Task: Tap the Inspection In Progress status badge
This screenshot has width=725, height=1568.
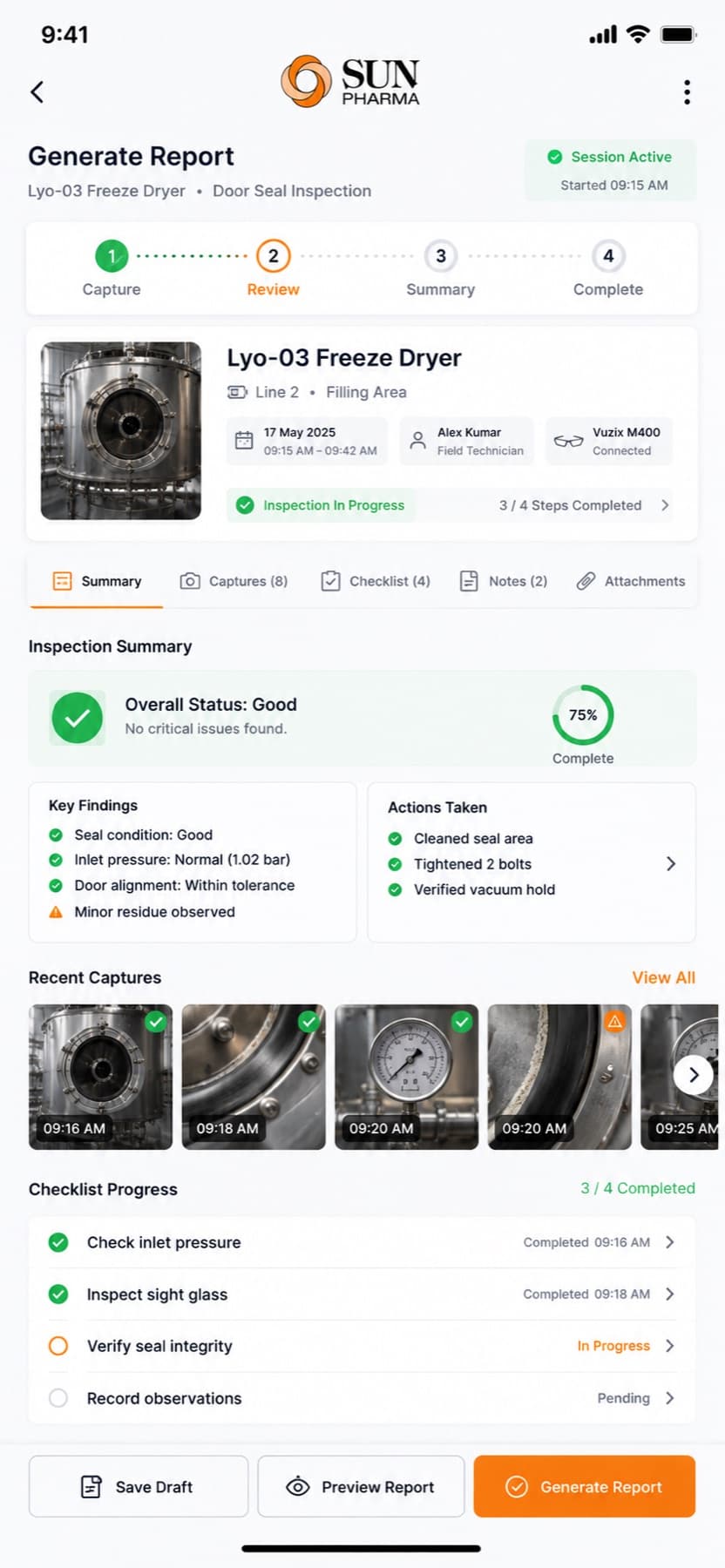Action: pos(321,505)
